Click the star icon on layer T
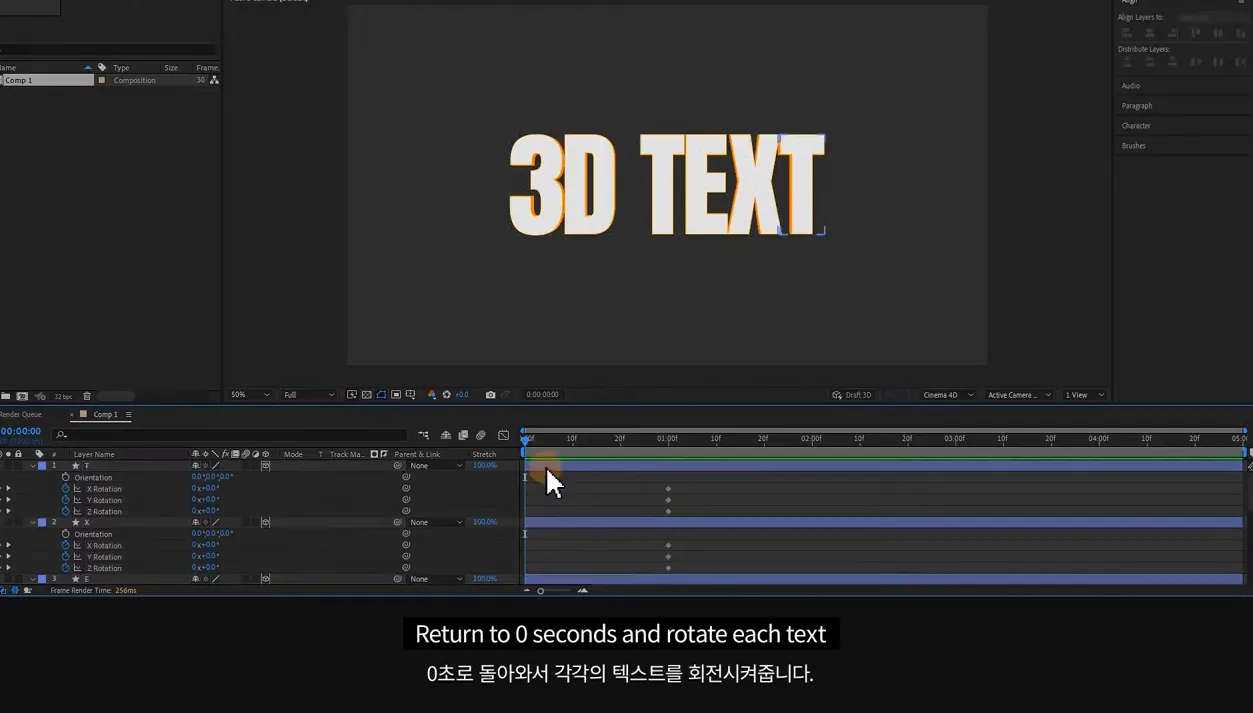The width and height of the screenshot is (1253, 713). [x=75, y=466]
